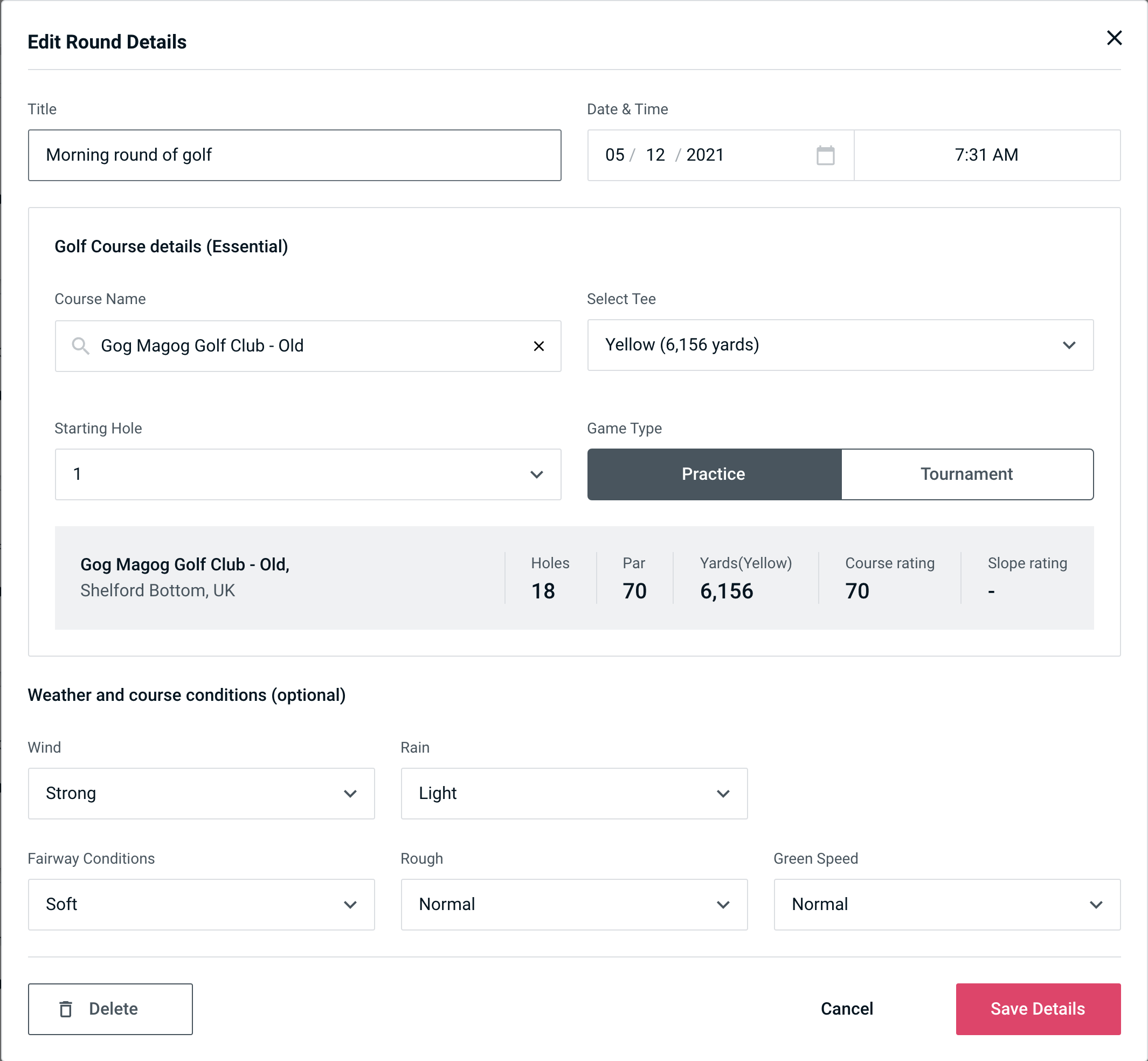Click the search icon in Course Name field
The height and width of the screenshot is (1061, 1148).
tap(80, 346)
